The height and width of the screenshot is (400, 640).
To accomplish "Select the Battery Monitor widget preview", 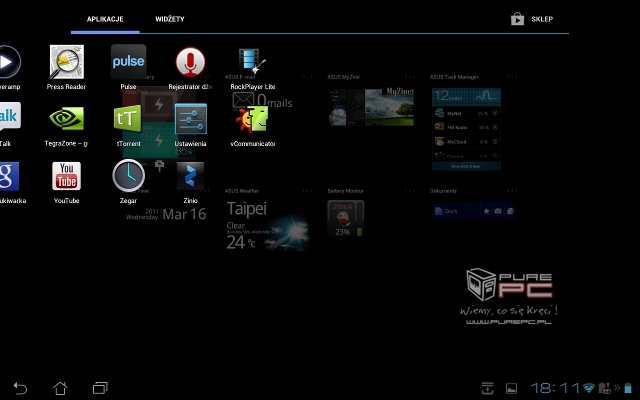I will coord(346,218).
